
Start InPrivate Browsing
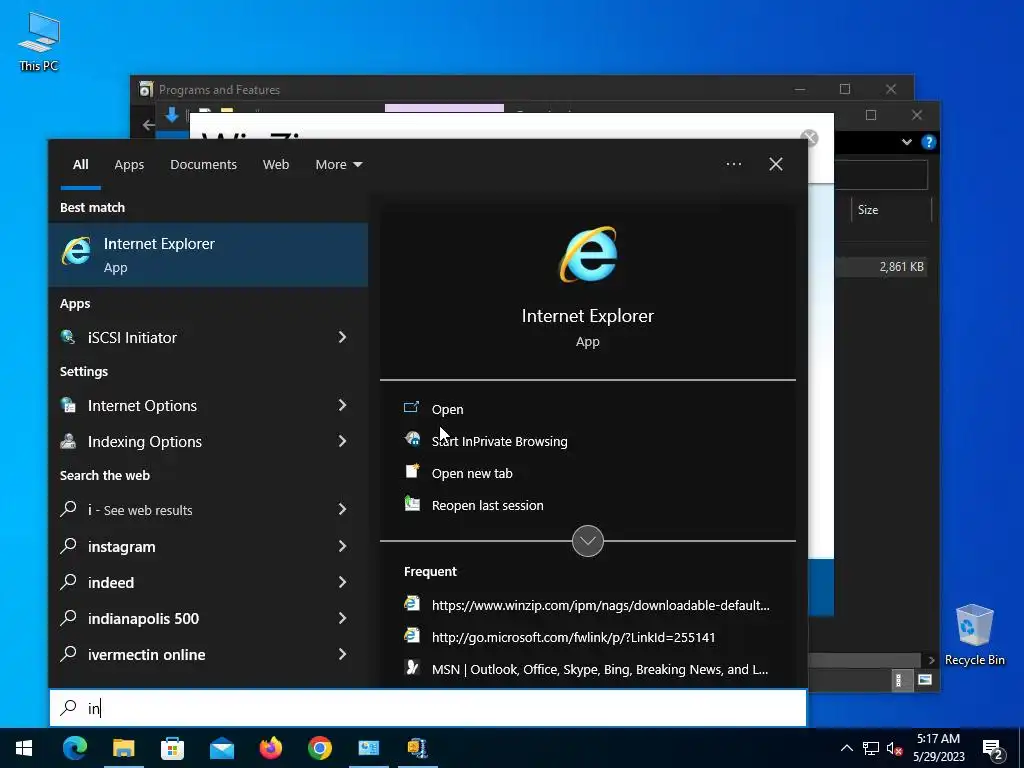(x=500, y=441)
